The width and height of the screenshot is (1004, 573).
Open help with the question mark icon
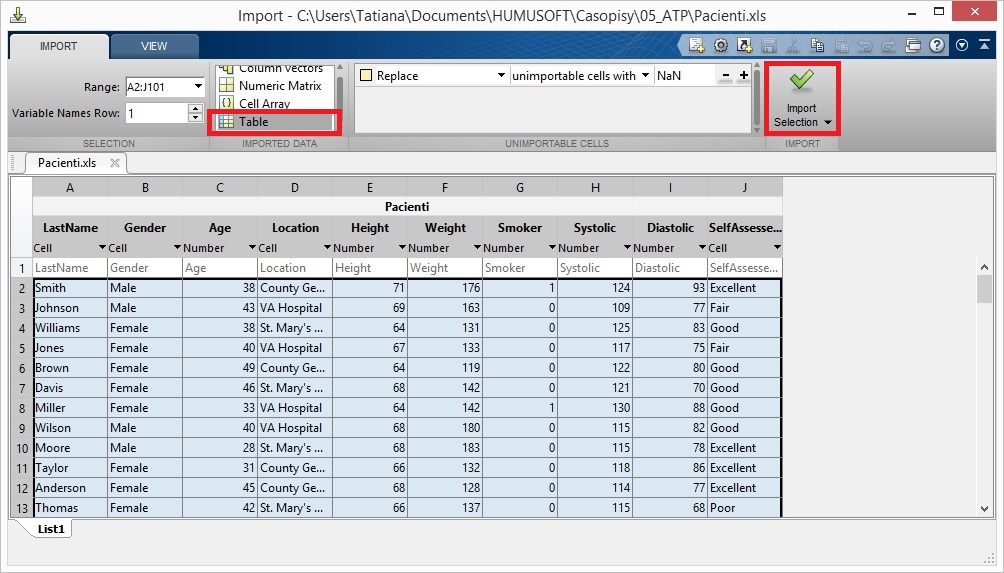[937, 45]
